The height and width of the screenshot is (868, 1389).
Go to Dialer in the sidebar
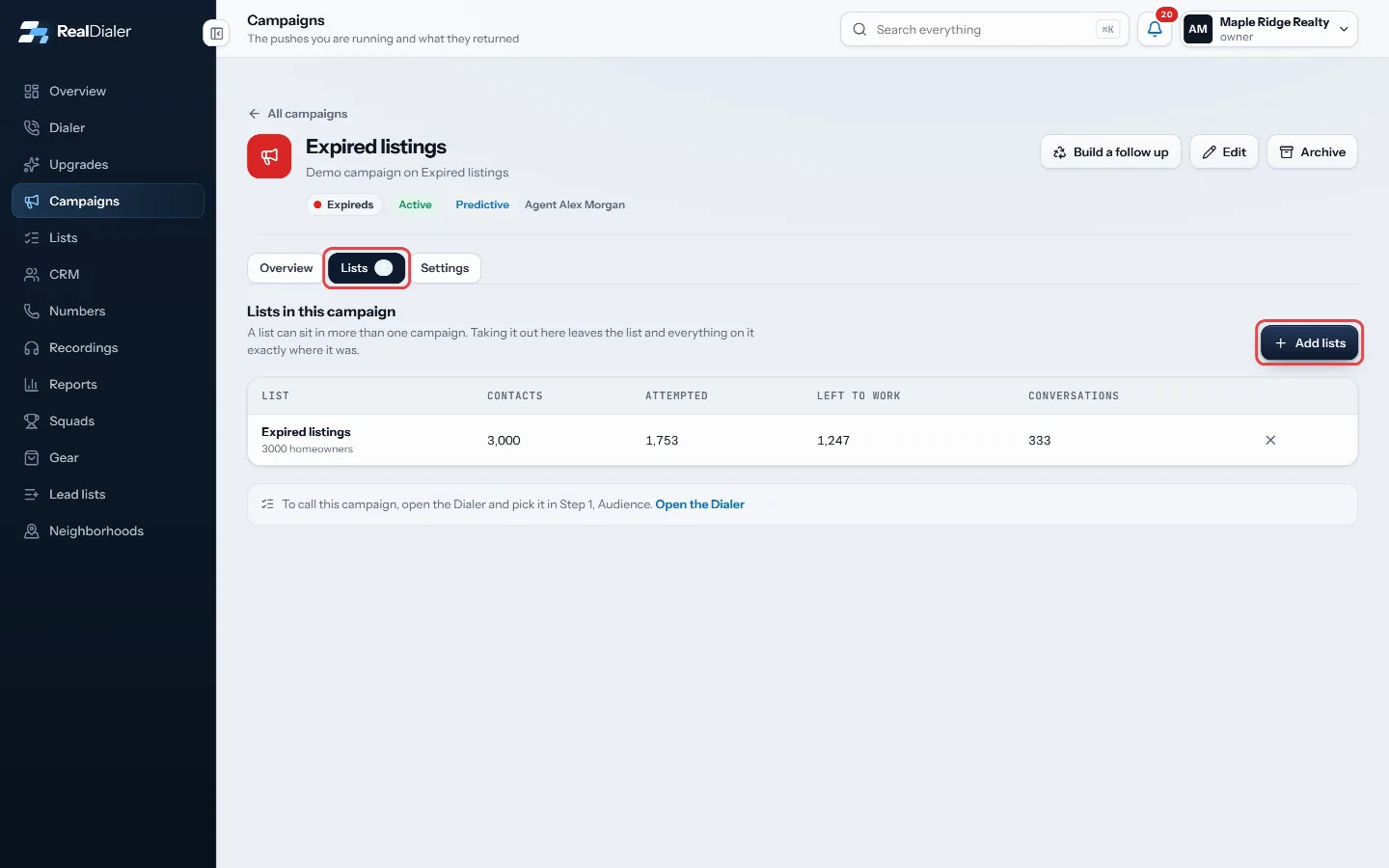click(108, 128)
